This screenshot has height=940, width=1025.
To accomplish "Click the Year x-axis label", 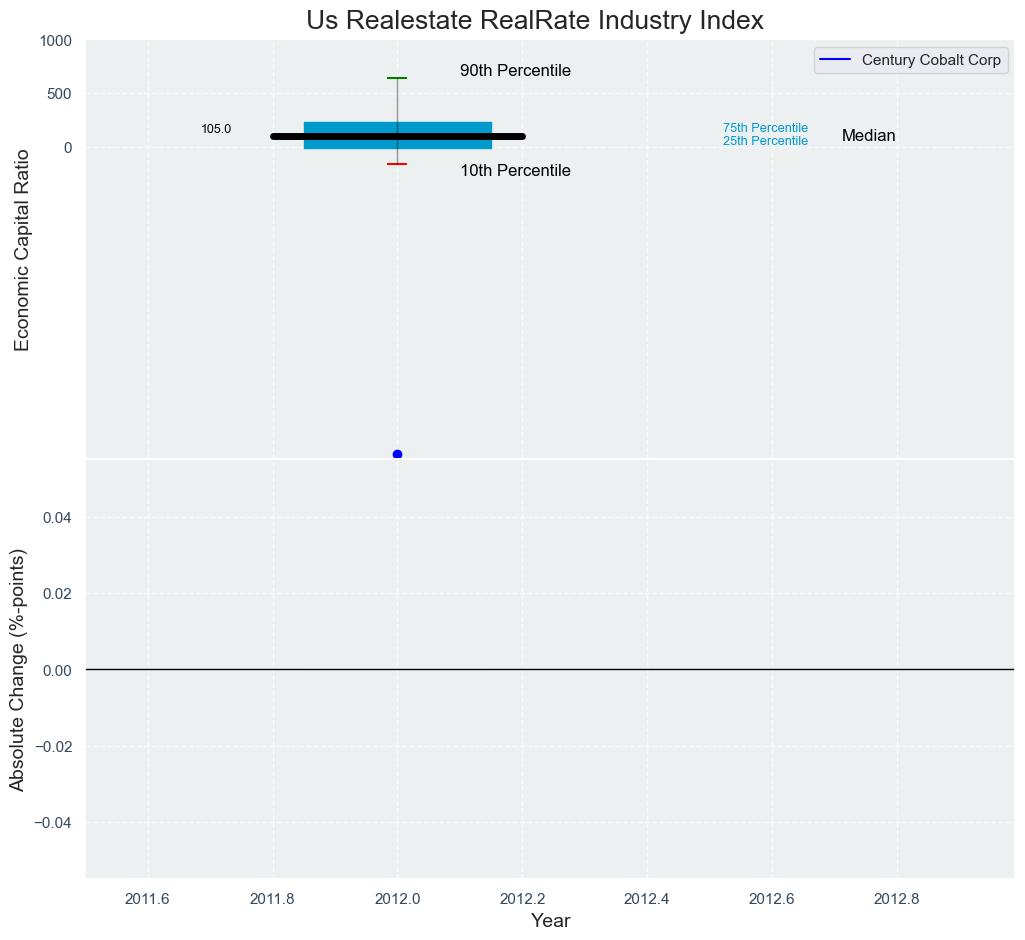I will [x=550, y=921].
